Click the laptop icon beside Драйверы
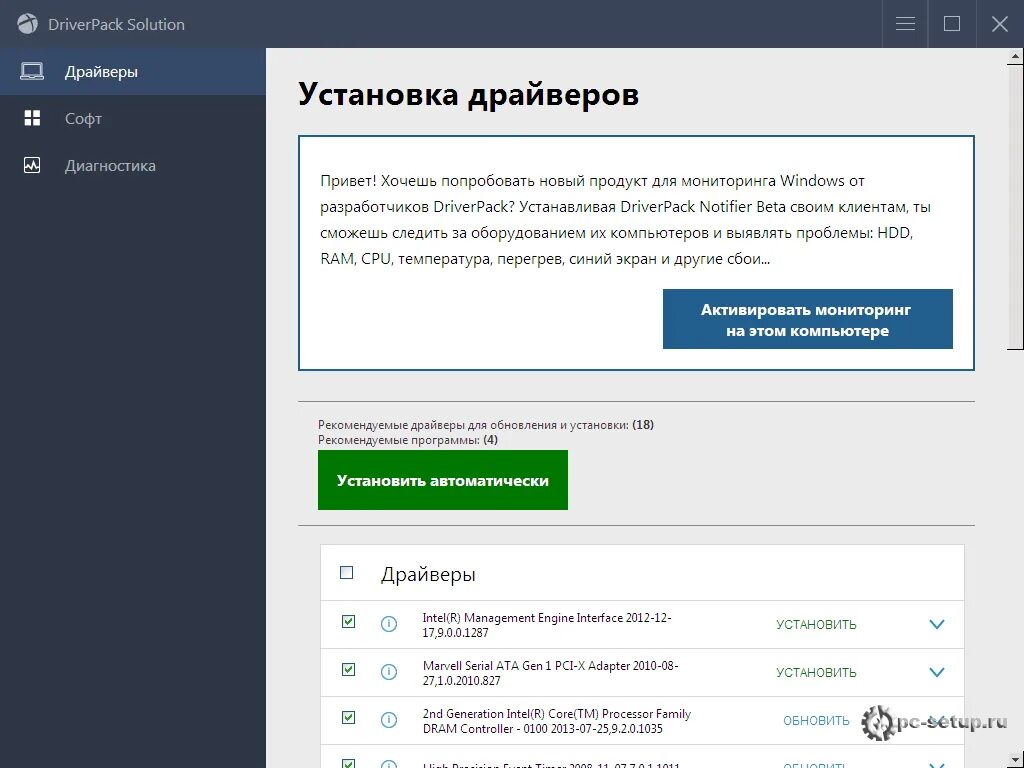This screenshot has width=1024, height=768. click(31, 71)
